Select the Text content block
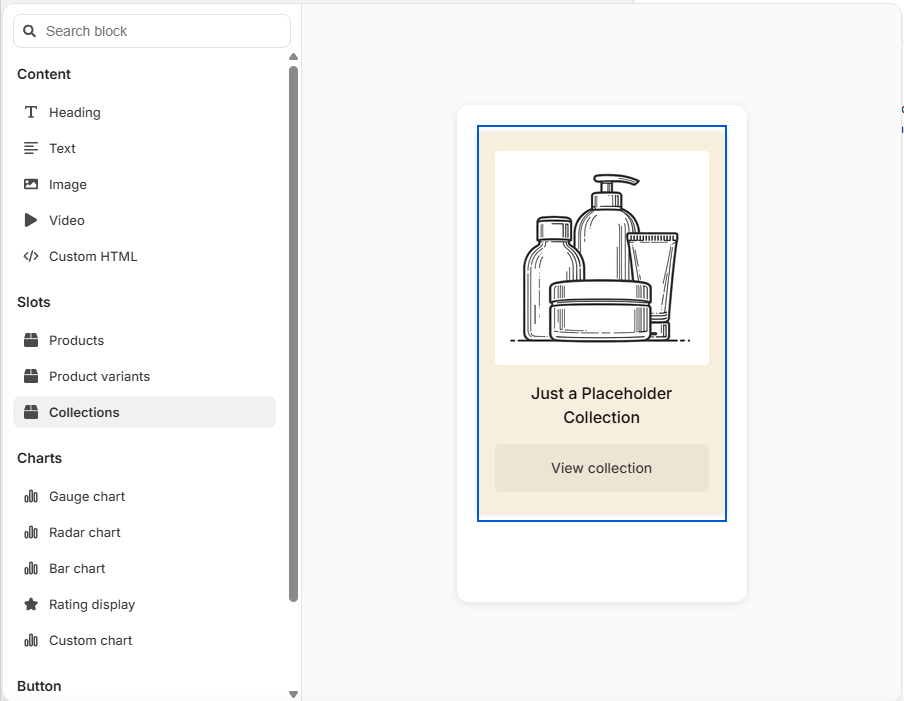 [x=63, y=148]
